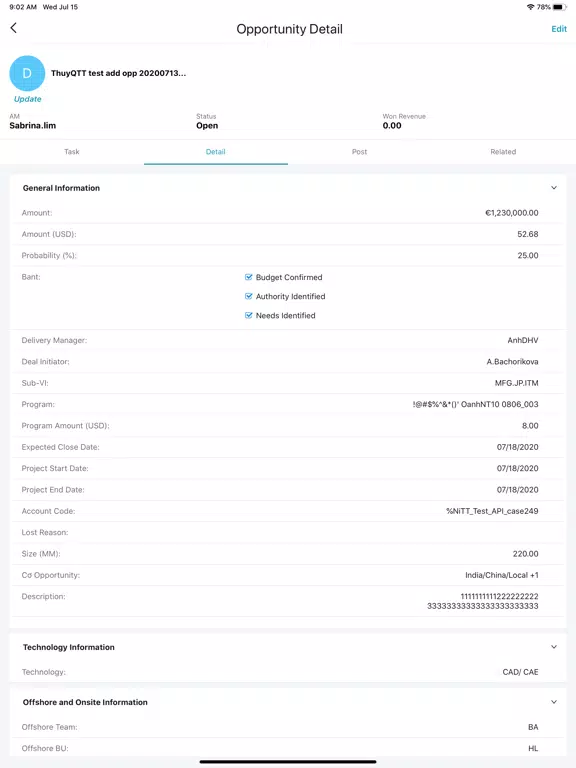Tap Size (MM) value 220.00
The height and width of the screenshot is (768, 576).
(x=526, y=554)
